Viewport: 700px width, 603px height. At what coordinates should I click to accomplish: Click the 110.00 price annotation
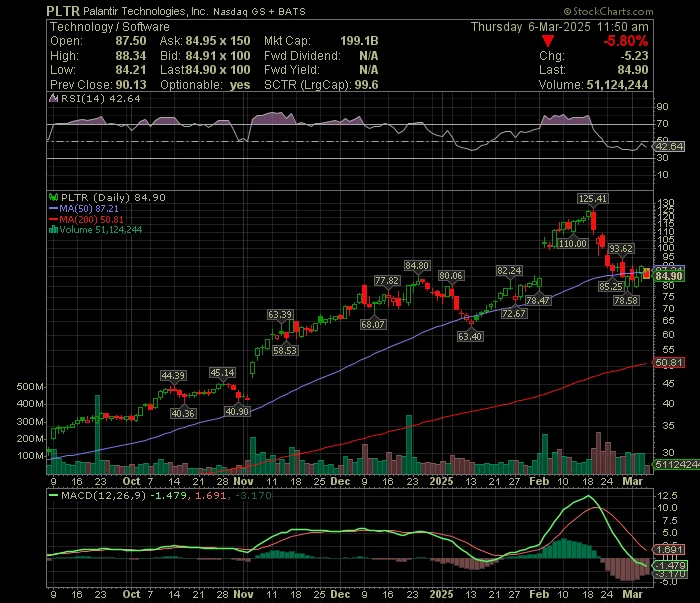(x=573, y=244)
